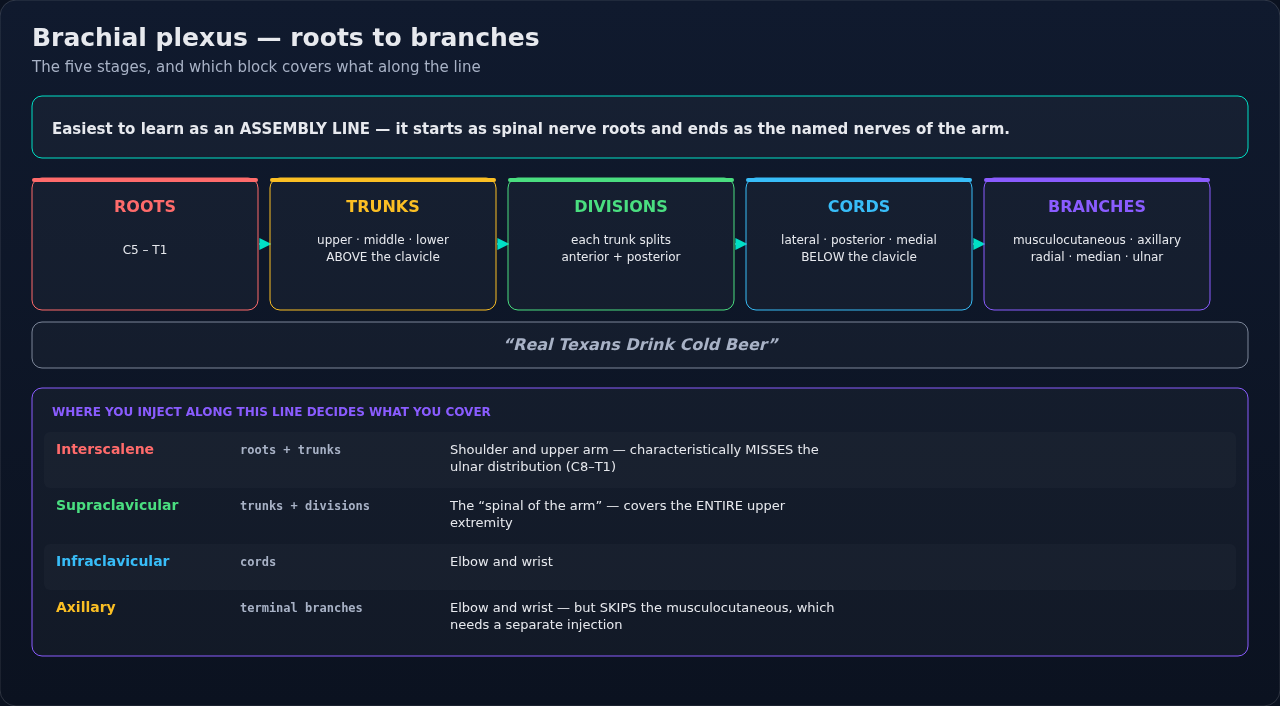Click the arrow between DIVISIONS and CORDS
This screenshot has height=706, width=1280.
point(741,244)
